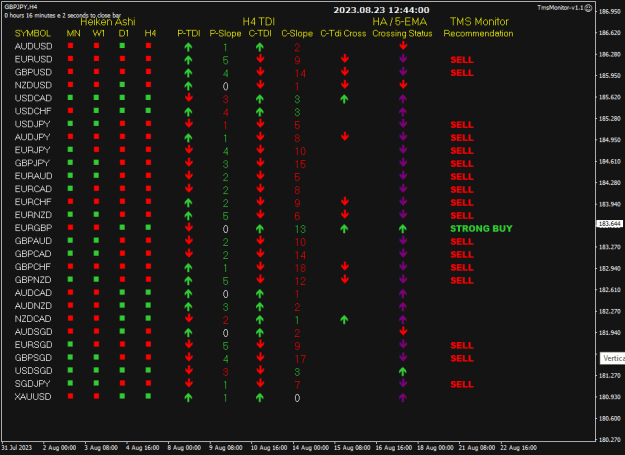Click the smiley icon next to TmsMonitor-v1.1
625x455 pixels.
[x=588, y=8]
